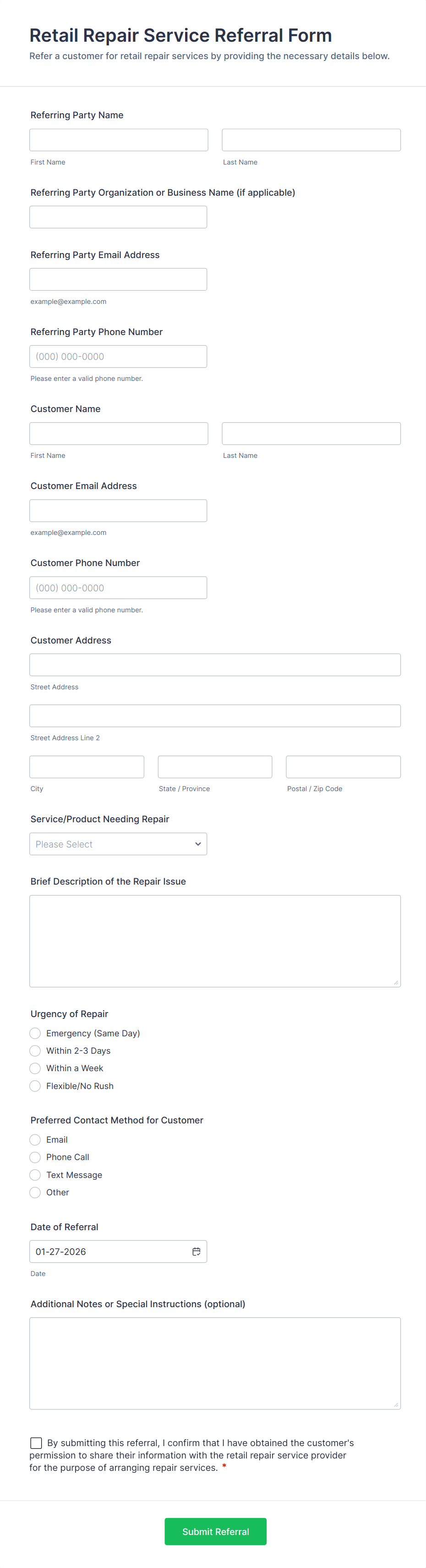Choose Phone Call contact method

click(x=35, y=1157)
